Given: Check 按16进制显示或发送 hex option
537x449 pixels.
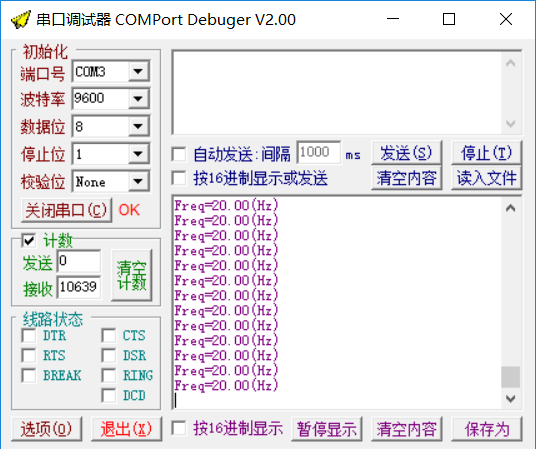Looking at the screenshot, I should pos(179,178).
